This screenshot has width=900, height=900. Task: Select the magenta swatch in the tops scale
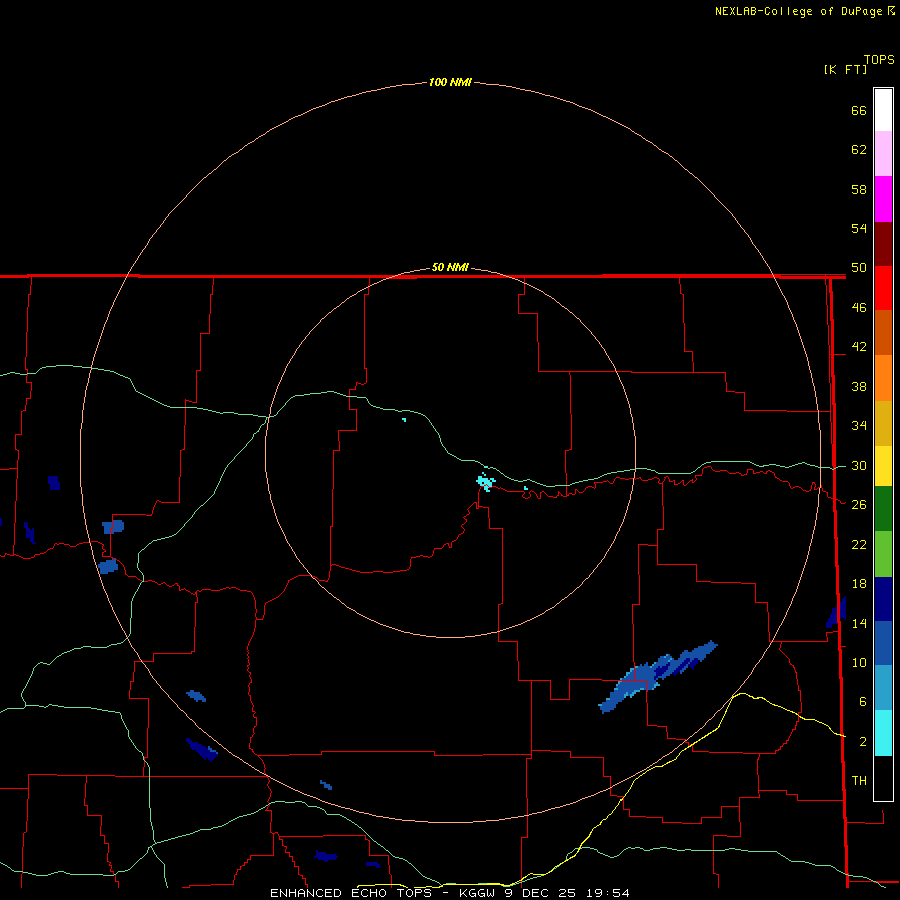click(x=883, y=199)
